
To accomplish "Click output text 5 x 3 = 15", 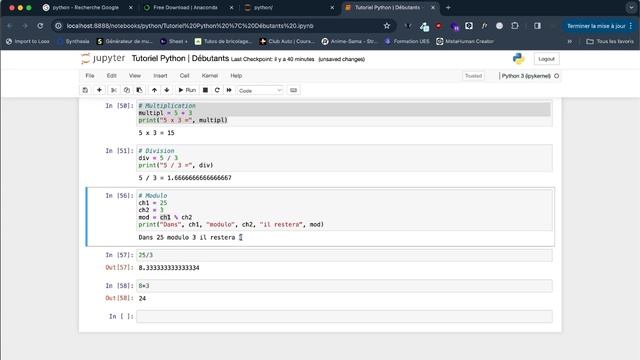I will pos(156,133).
